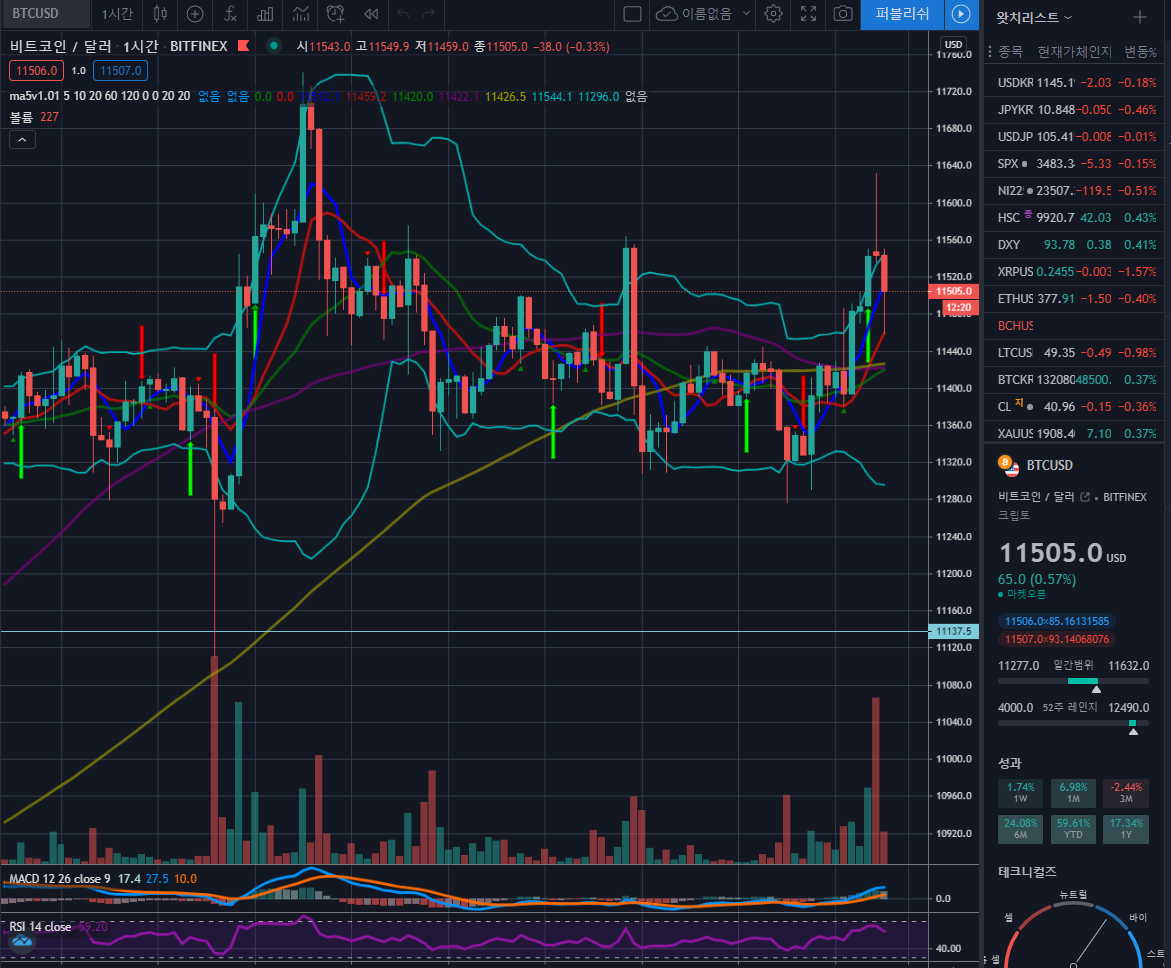
Task: Click the red sell price 11506.0 button
Action: pos(37,71)
